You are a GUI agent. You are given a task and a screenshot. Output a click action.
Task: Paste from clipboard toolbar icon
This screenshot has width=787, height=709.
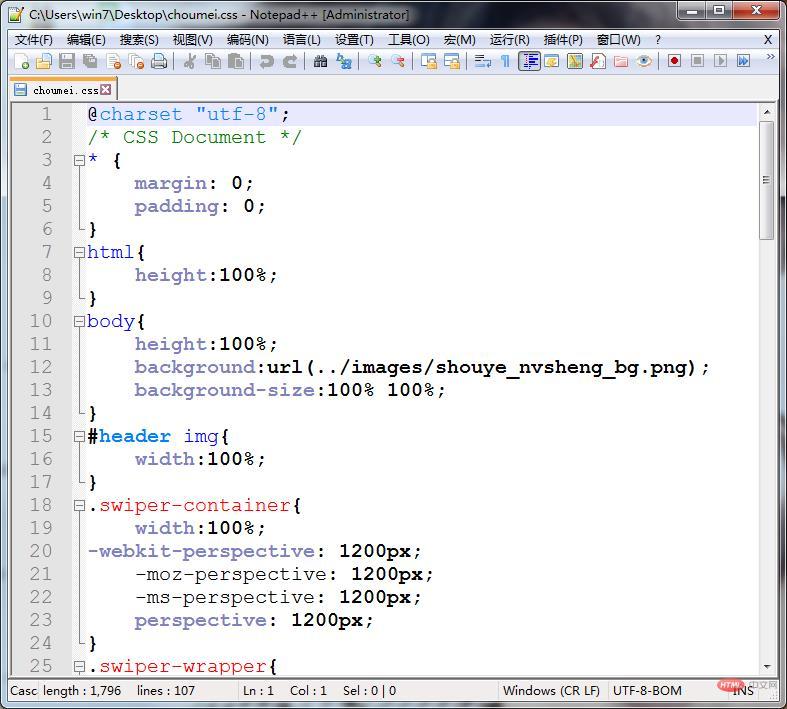[x=236, y=61]
